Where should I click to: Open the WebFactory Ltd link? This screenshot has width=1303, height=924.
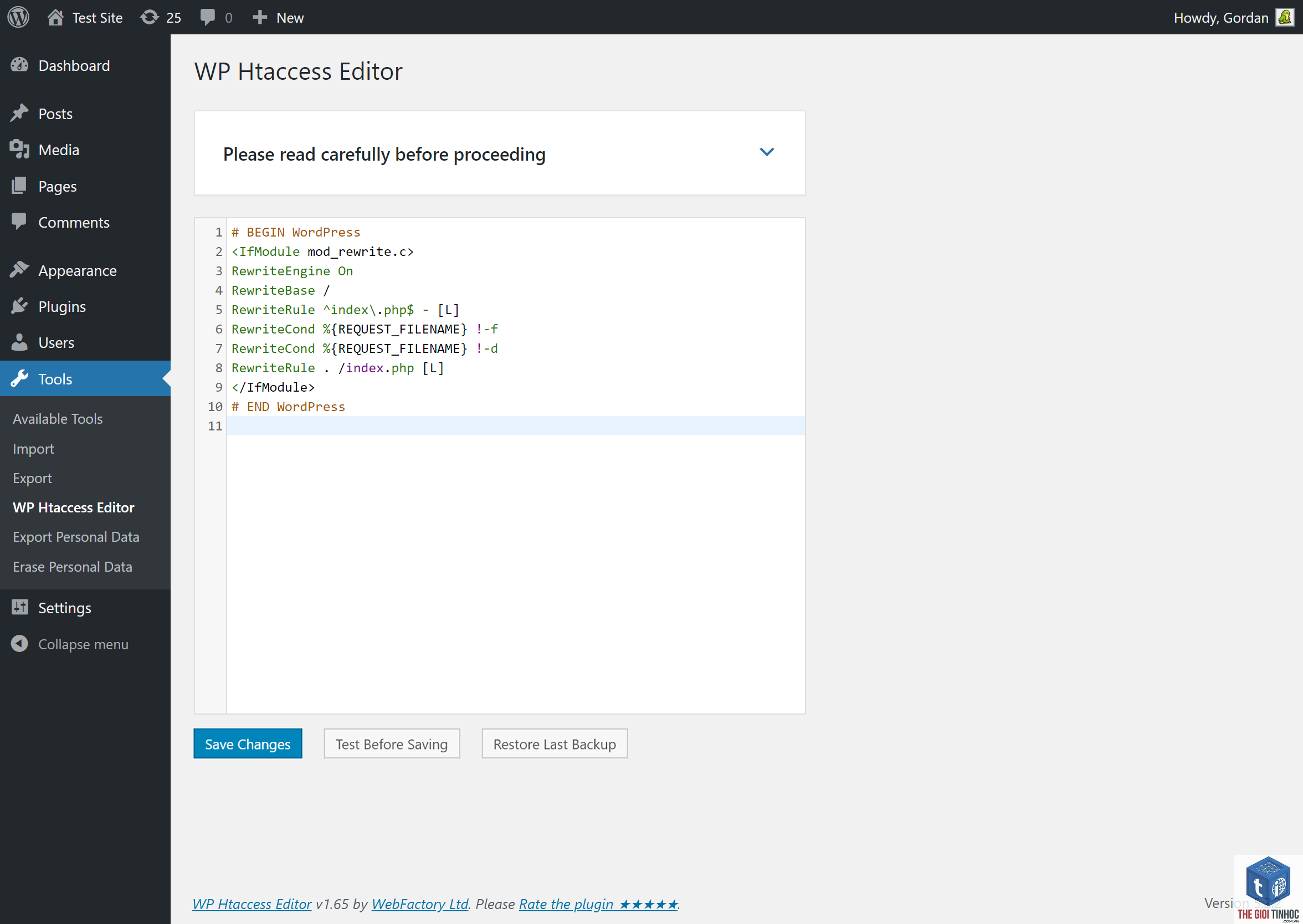(x=420, y=904)
